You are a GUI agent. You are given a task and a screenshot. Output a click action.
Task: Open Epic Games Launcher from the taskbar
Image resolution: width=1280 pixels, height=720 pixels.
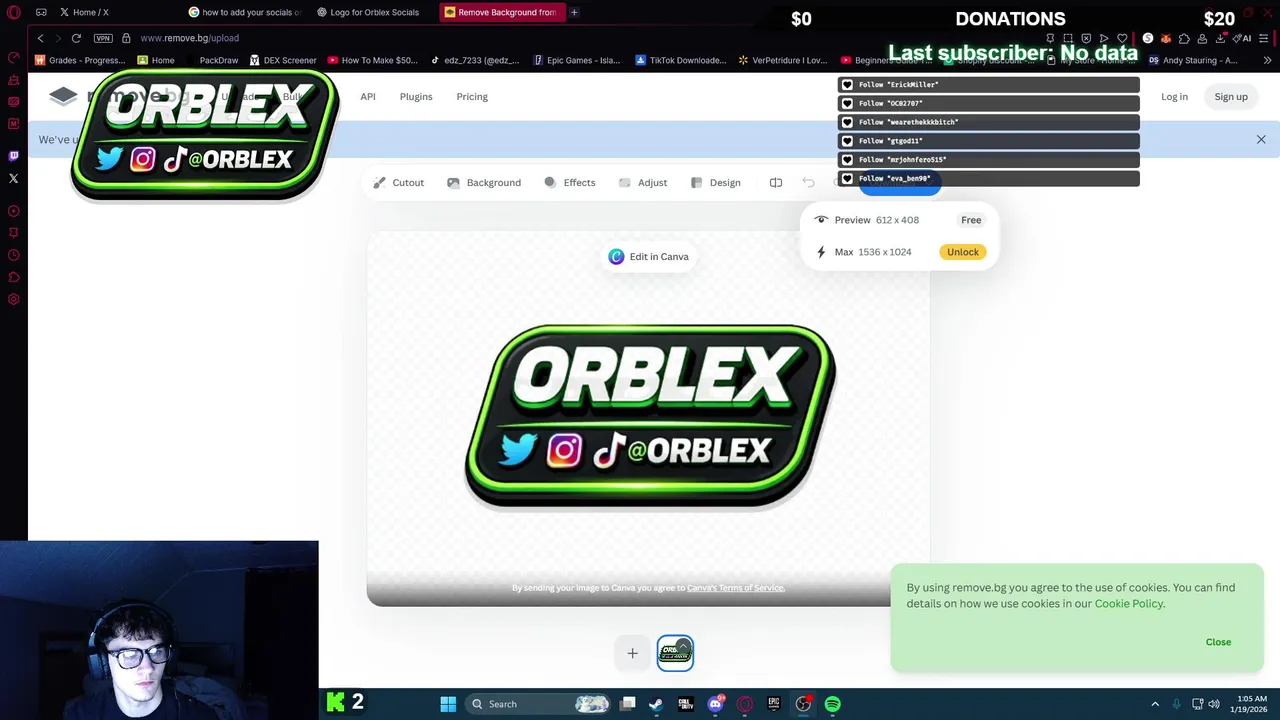pyautogui.click(x=774, y=704)
